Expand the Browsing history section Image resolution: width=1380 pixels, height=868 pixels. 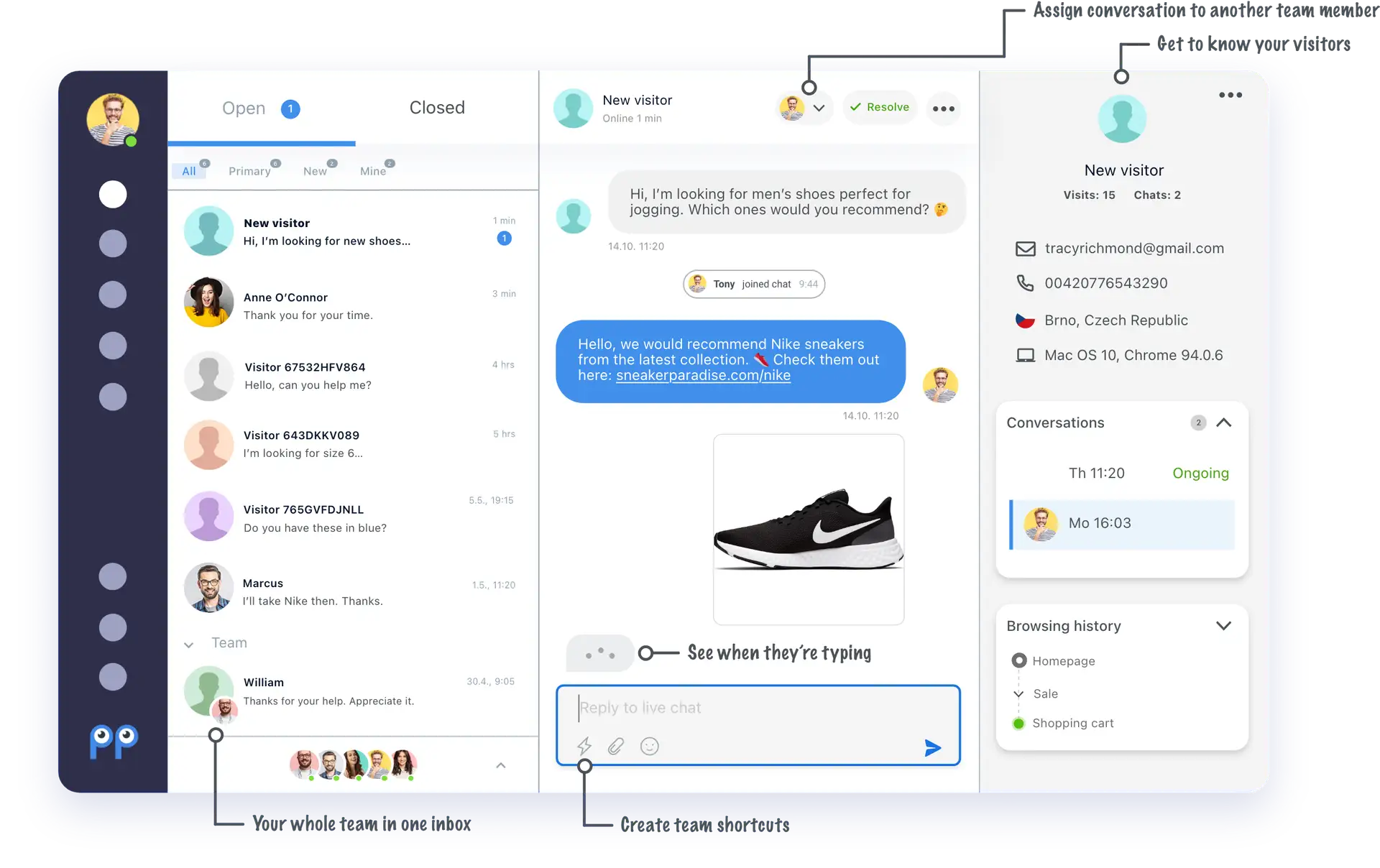[1224, 626]
